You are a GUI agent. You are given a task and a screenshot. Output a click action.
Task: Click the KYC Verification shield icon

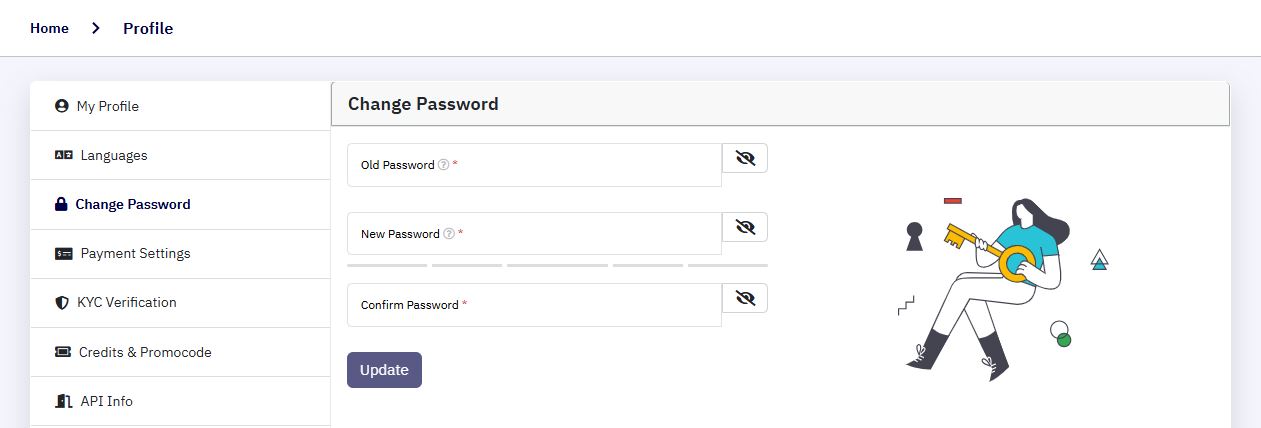click(x=62, y=302)
